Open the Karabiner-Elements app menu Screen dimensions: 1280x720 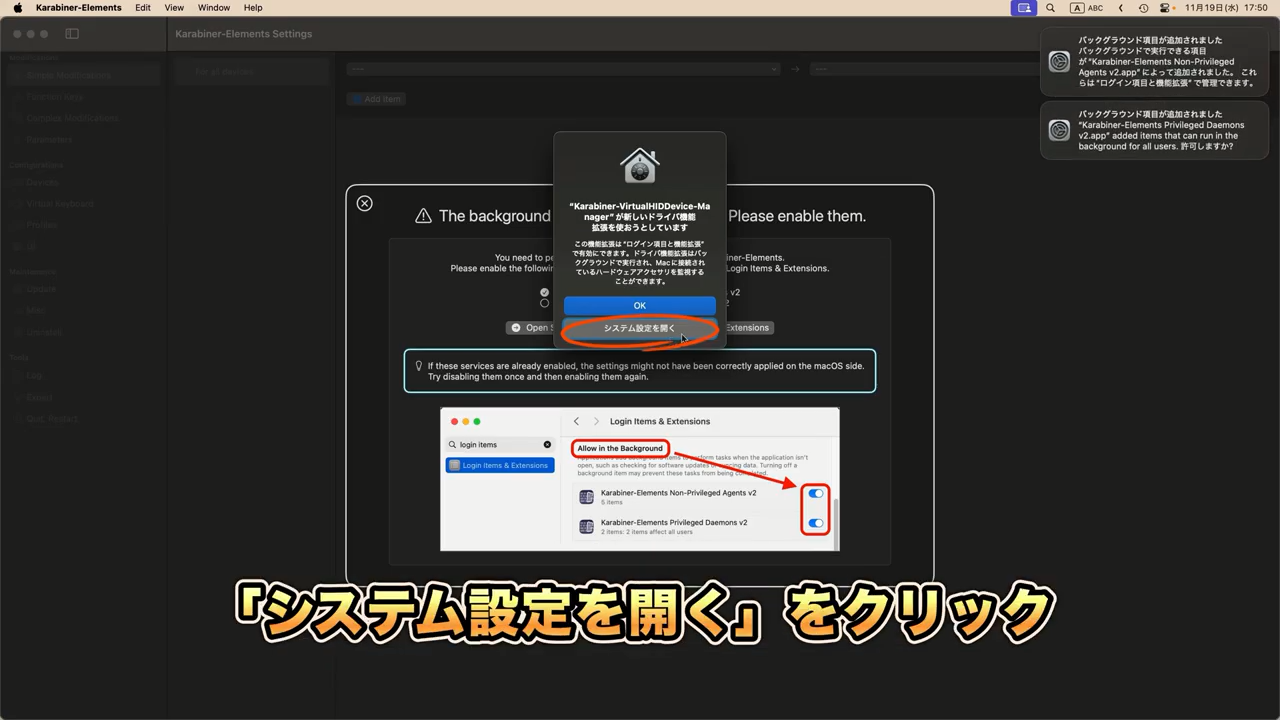pos(78,8)
